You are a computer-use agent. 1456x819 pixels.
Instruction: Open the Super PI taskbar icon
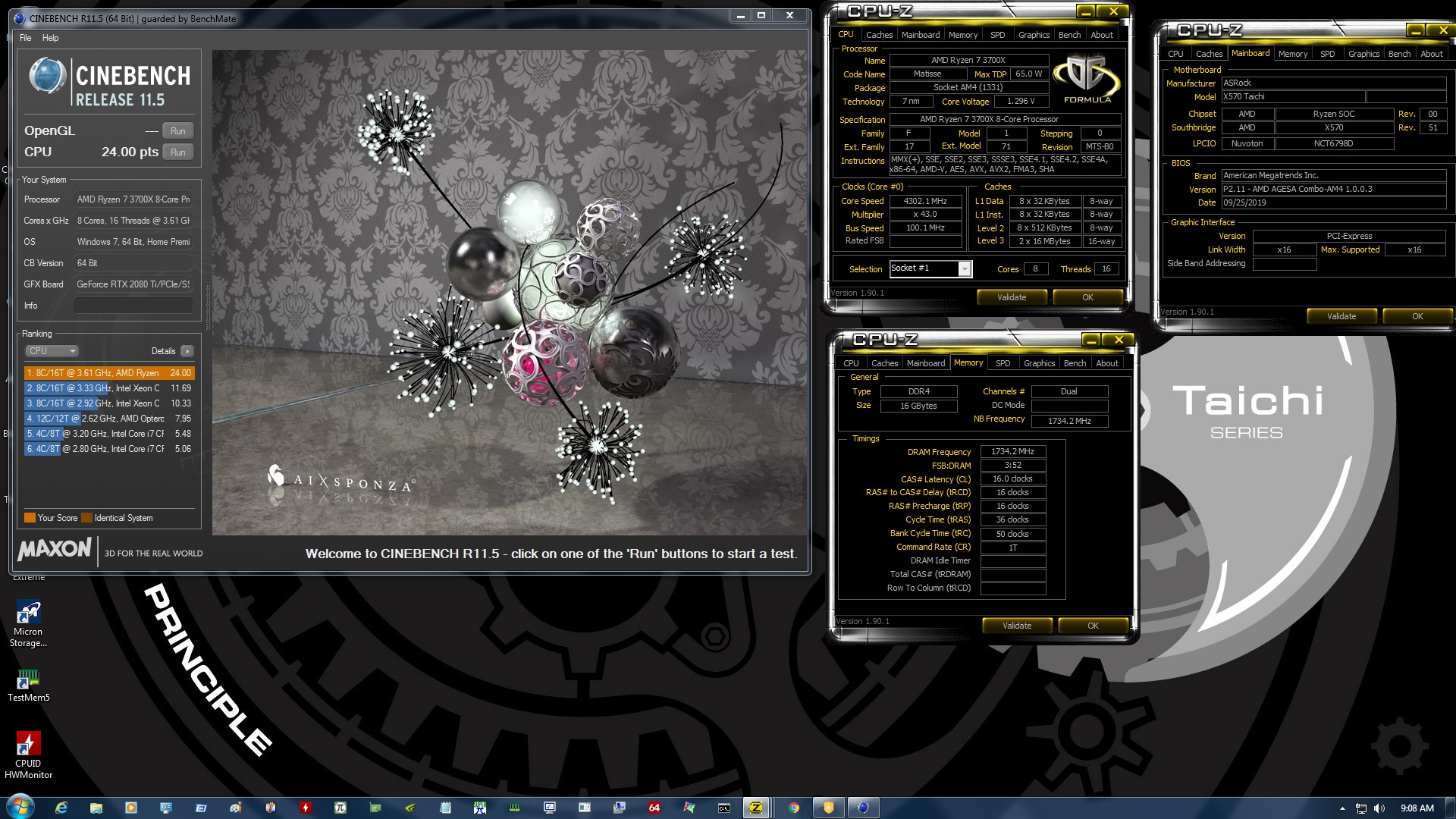click(x=480, y=808)
